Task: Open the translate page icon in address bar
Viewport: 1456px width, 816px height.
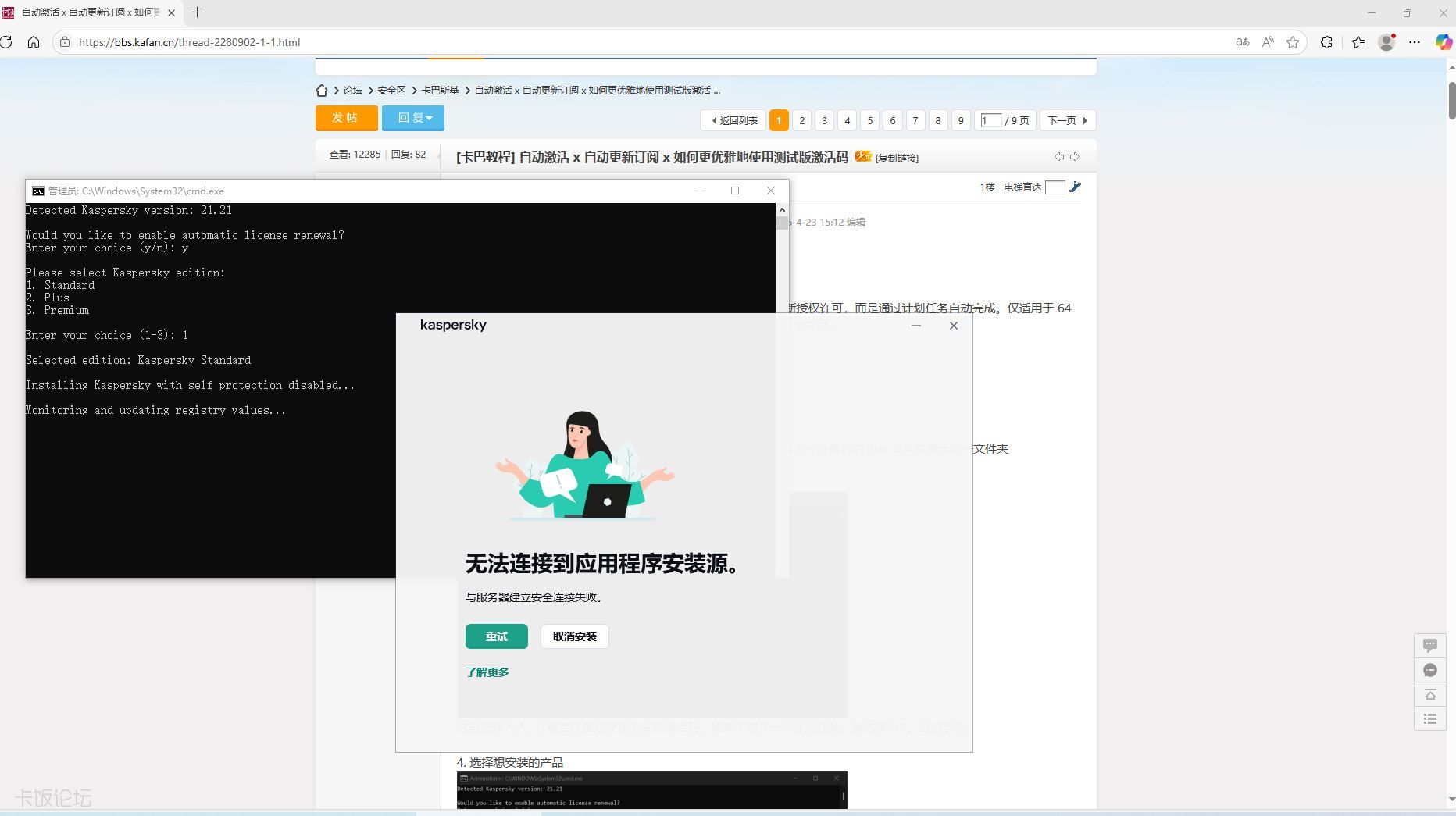Action: point(1242,42)
